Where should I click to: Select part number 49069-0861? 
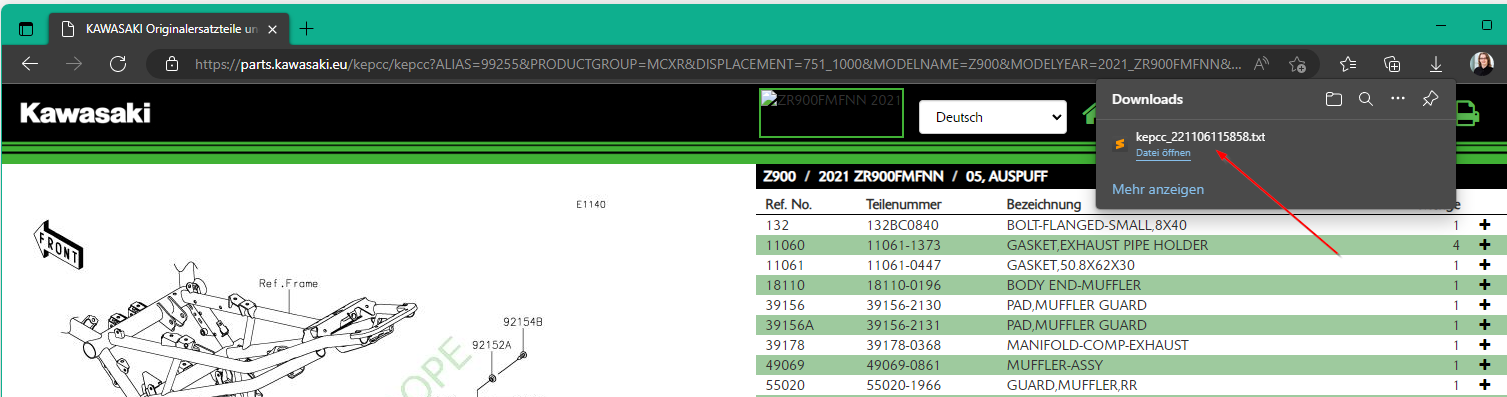pos(902,365)
